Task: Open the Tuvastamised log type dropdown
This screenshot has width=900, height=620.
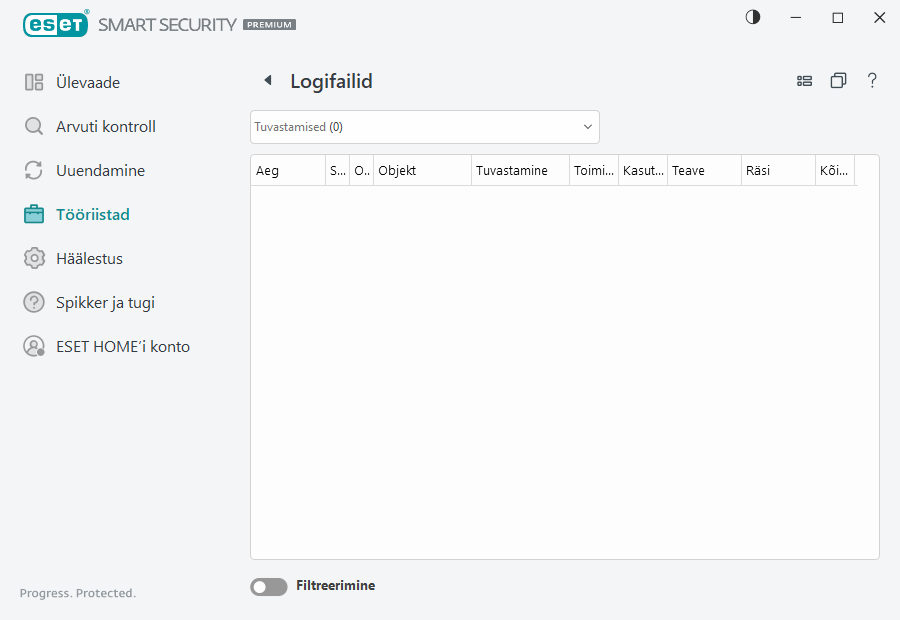Action: point(424,127)
